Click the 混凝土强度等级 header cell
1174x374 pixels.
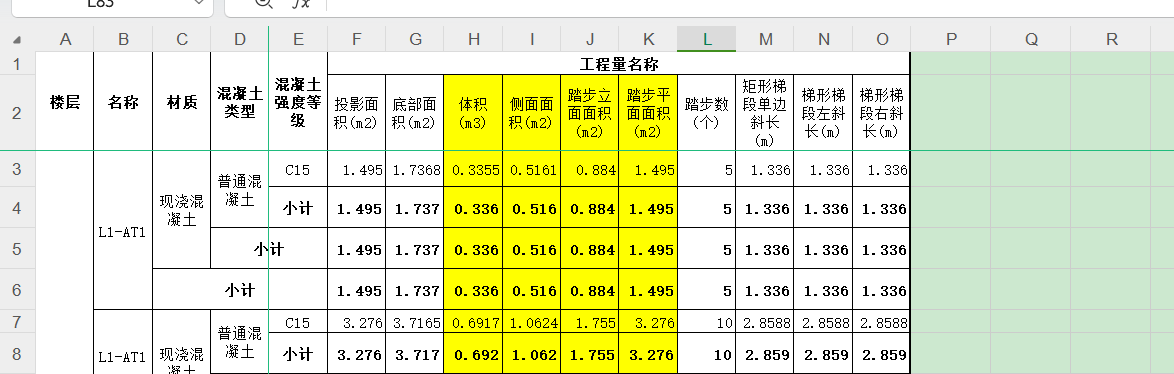pos(299,102)
